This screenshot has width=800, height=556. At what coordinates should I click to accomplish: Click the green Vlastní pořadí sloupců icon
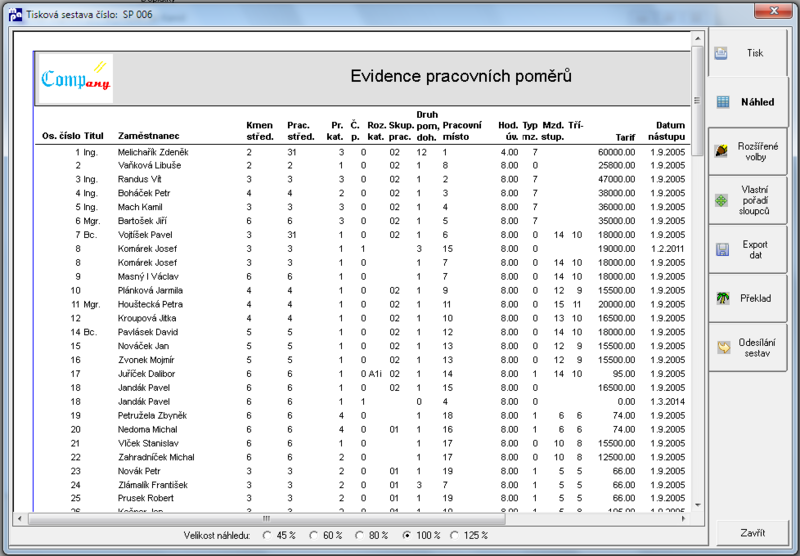pyautogui.click(x=721, y=200)
